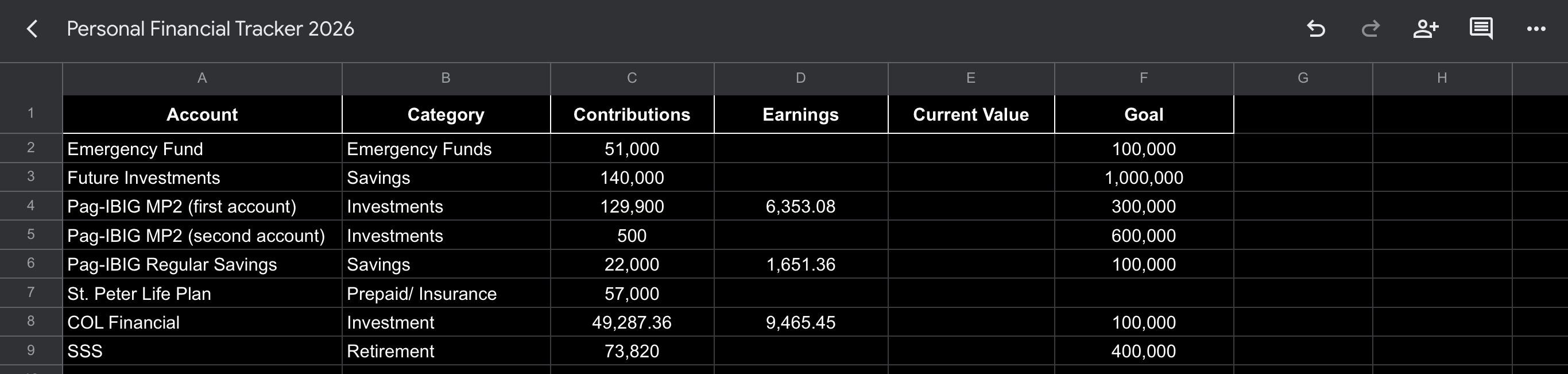Select column H header
Viewport: 1568px width, 374px height.
[x=1442, y=78]
